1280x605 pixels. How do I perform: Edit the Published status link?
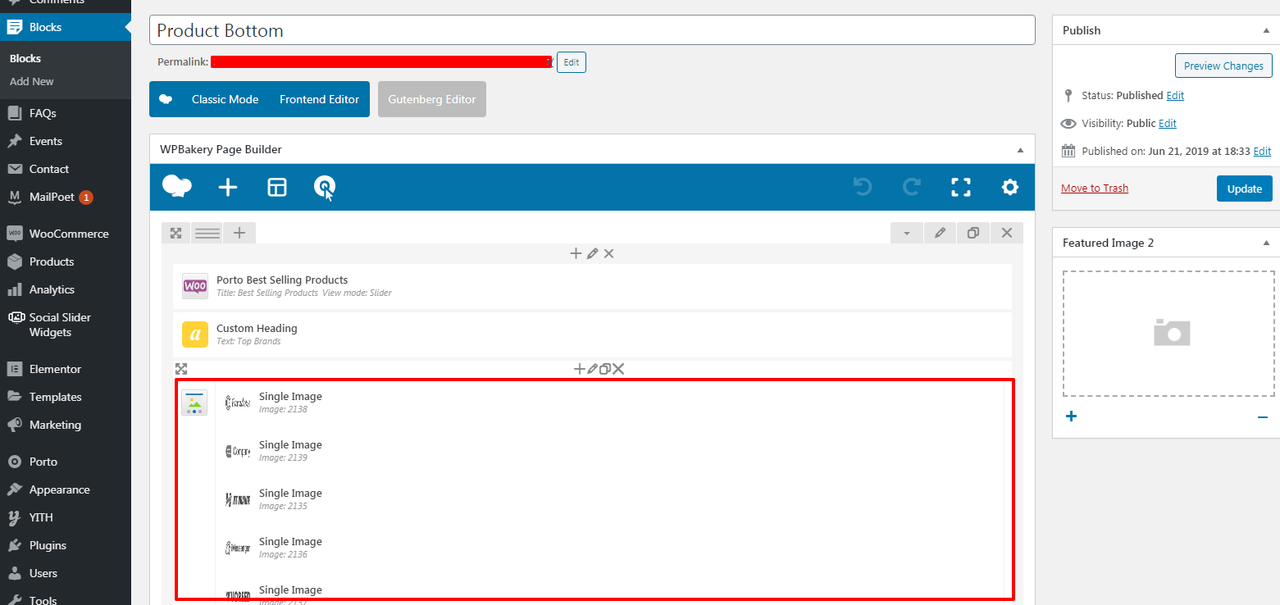point(1175,96)
